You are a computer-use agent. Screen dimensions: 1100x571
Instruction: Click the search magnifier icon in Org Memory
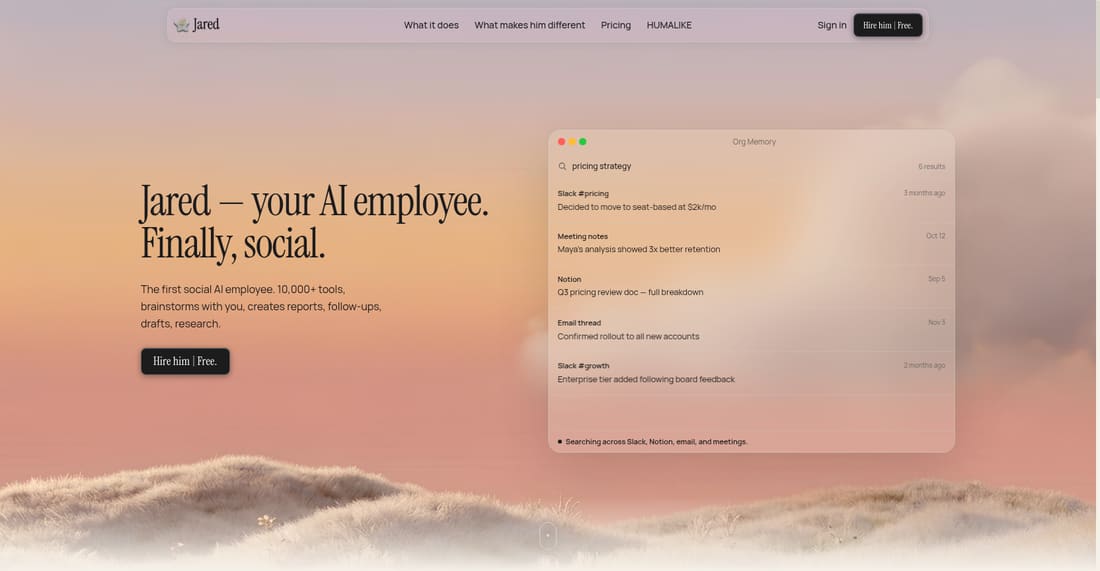click(562, 166)
